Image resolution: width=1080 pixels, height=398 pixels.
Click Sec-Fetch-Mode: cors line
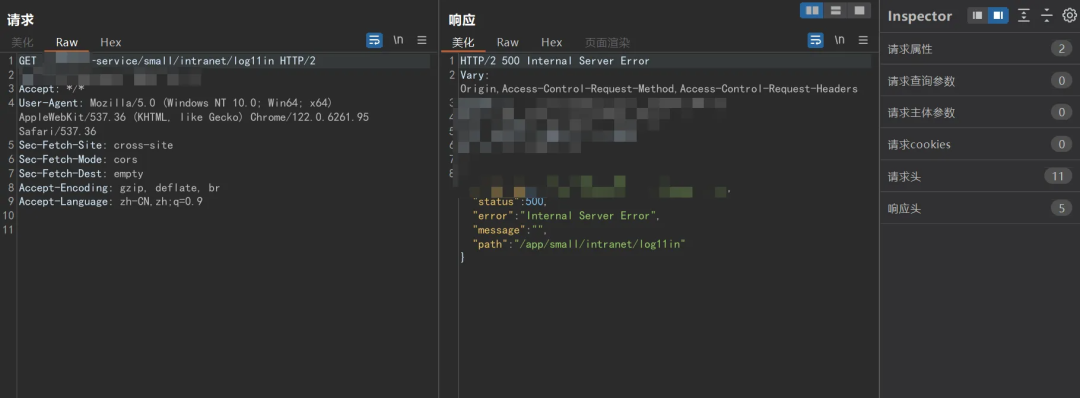[x=78, y=159]
